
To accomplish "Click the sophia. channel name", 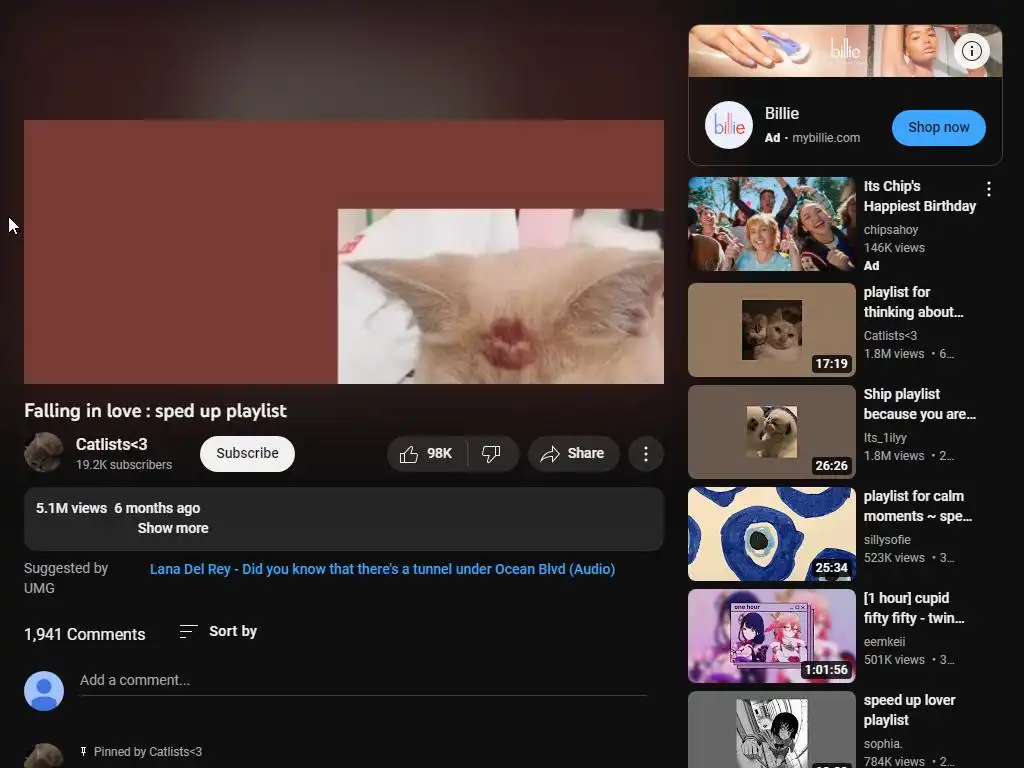I will pyautogui.click(x=883, y=744).
